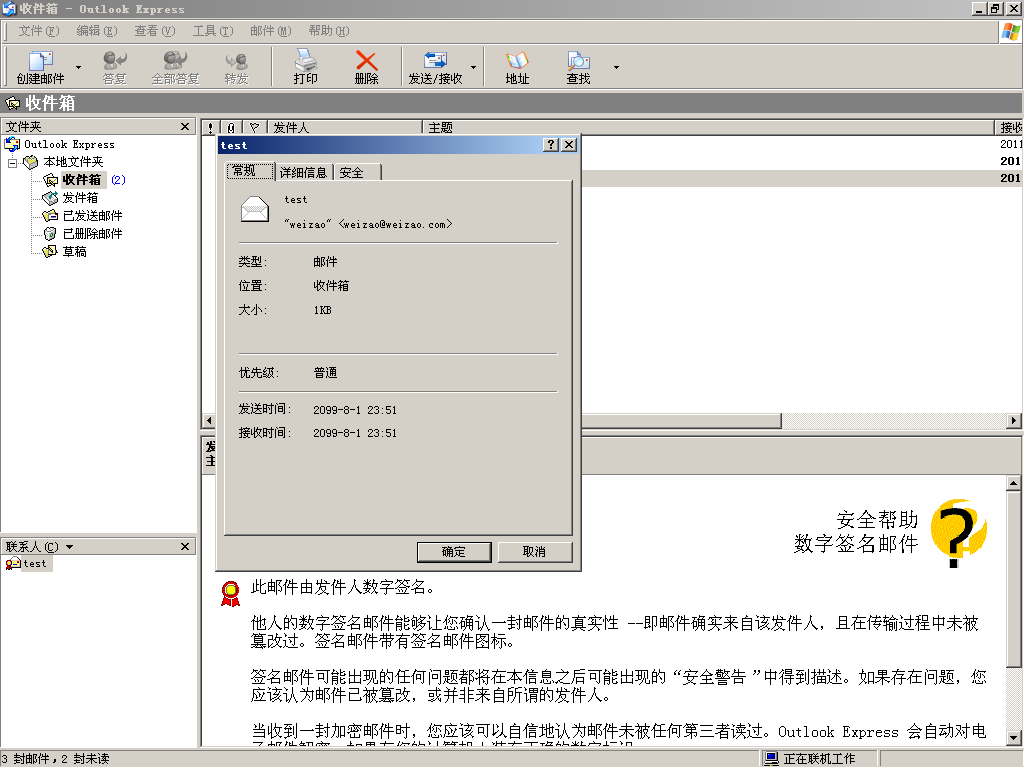Screen dimensions: 1024x768
Task: Click the up arrow of preview pane scrollbar
Action: 1014,483
